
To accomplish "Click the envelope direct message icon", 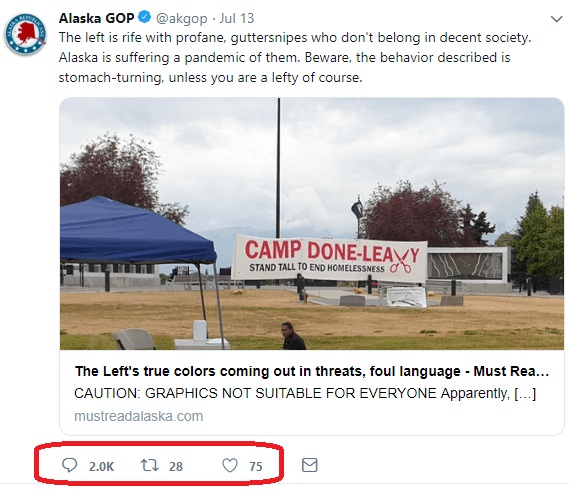I will coord(310,465).
